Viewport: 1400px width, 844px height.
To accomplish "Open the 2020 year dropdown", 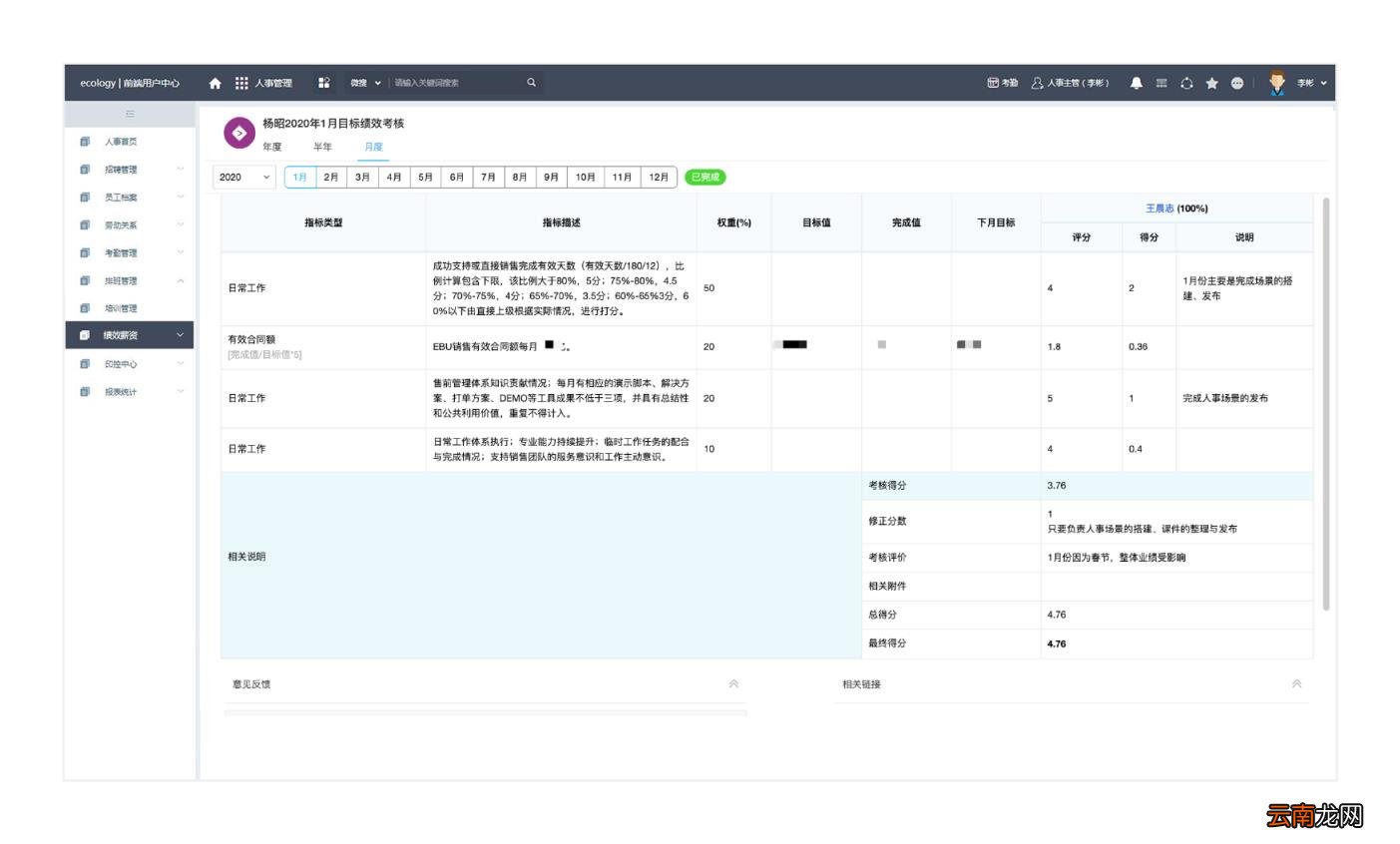I will (244, 177).
